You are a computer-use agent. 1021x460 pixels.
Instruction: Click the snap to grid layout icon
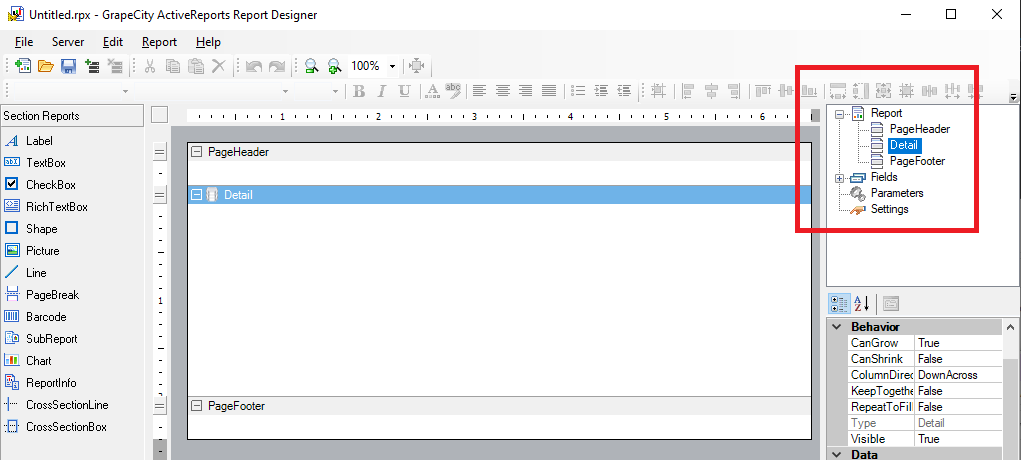point(658,91)
